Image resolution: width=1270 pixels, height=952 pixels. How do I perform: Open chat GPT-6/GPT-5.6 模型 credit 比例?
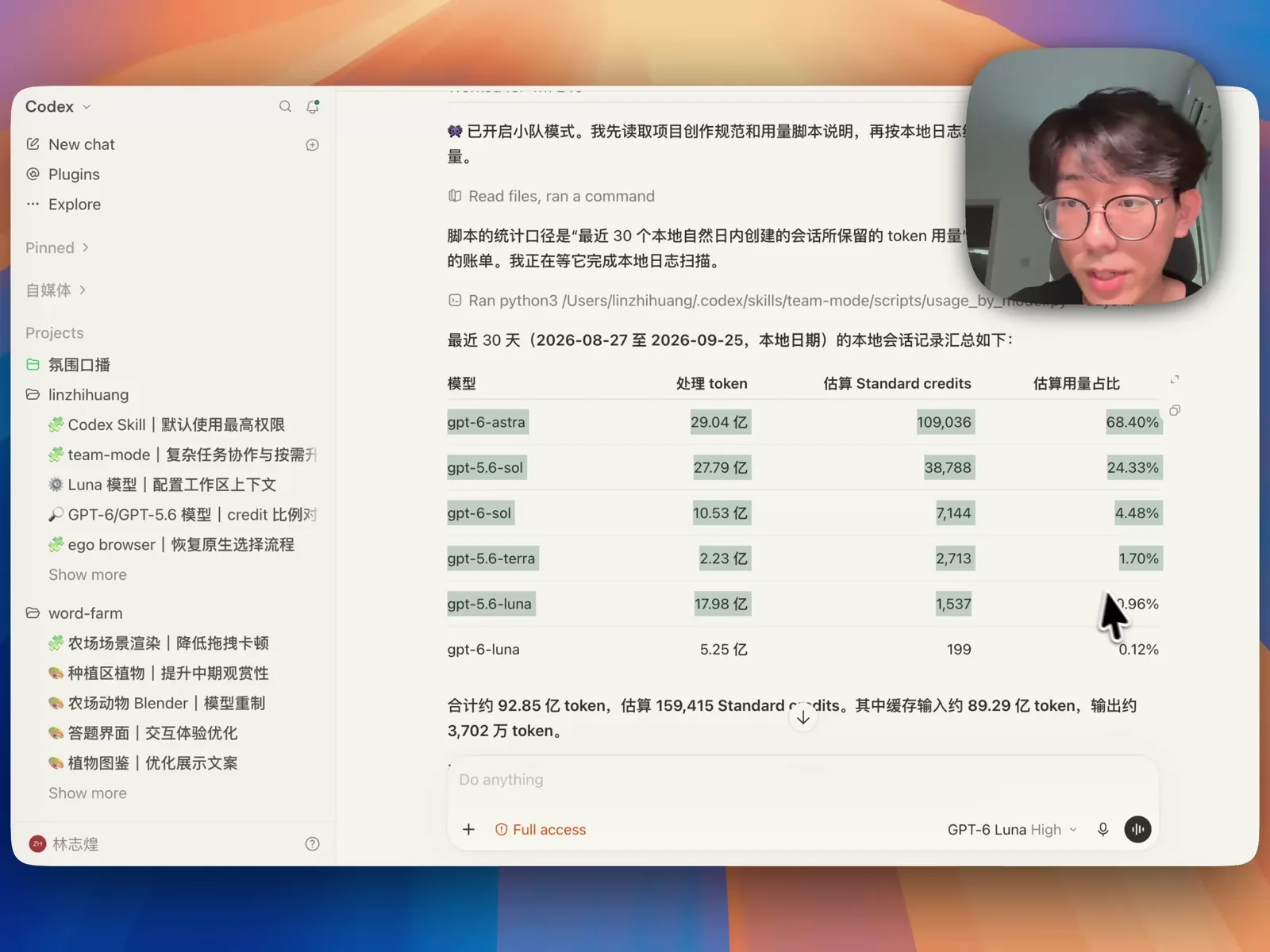point(182,514)
